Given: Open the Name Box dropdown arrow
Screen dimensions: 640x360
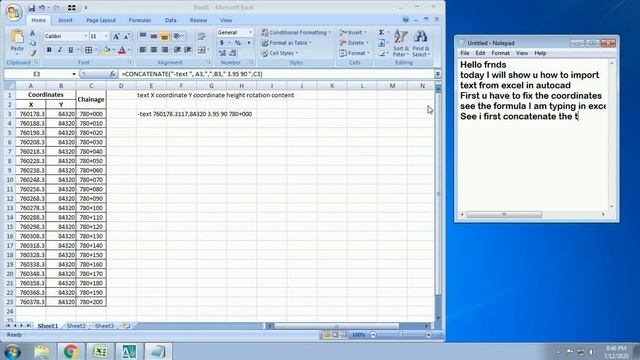Looking at the screenshot, I should click(74, 74).
